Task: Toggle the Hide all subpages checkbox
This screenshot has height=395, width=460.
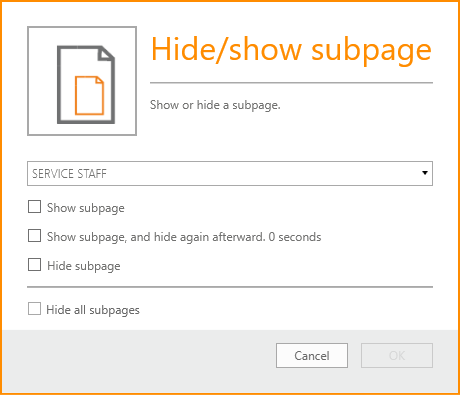Action: pos(34,309)
